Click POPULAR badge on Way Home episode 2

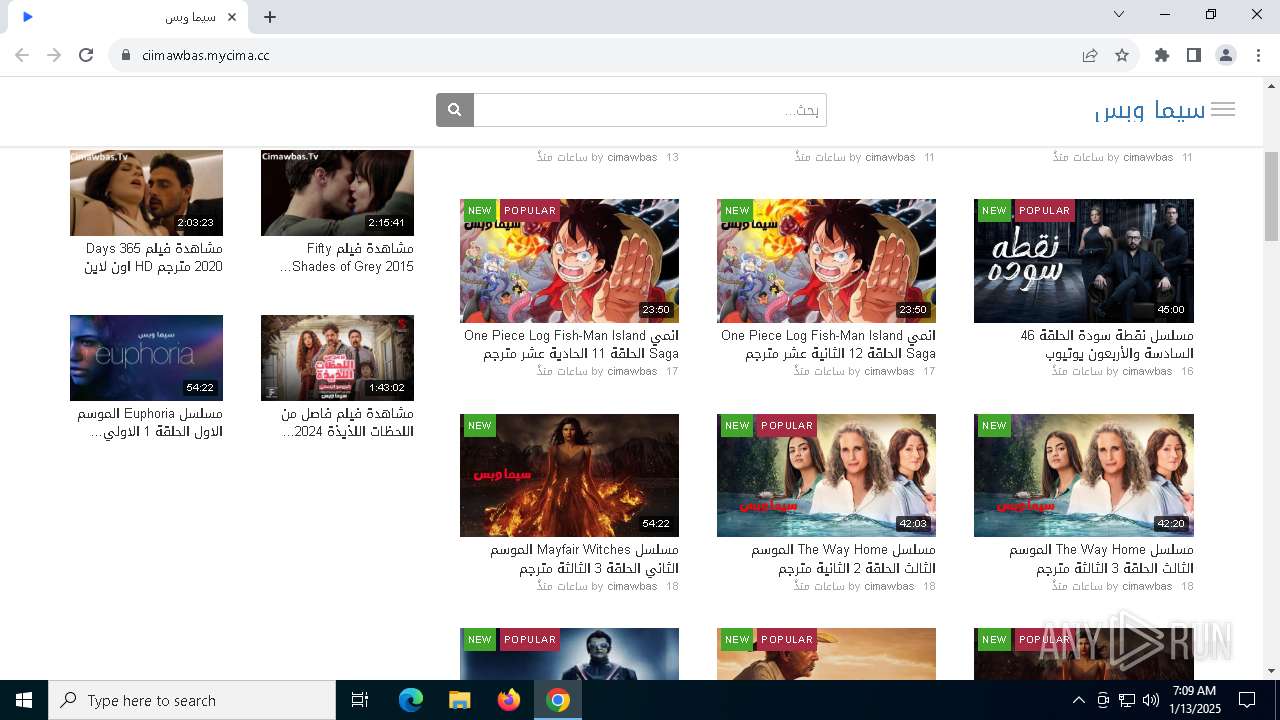[x=787, y=425]
